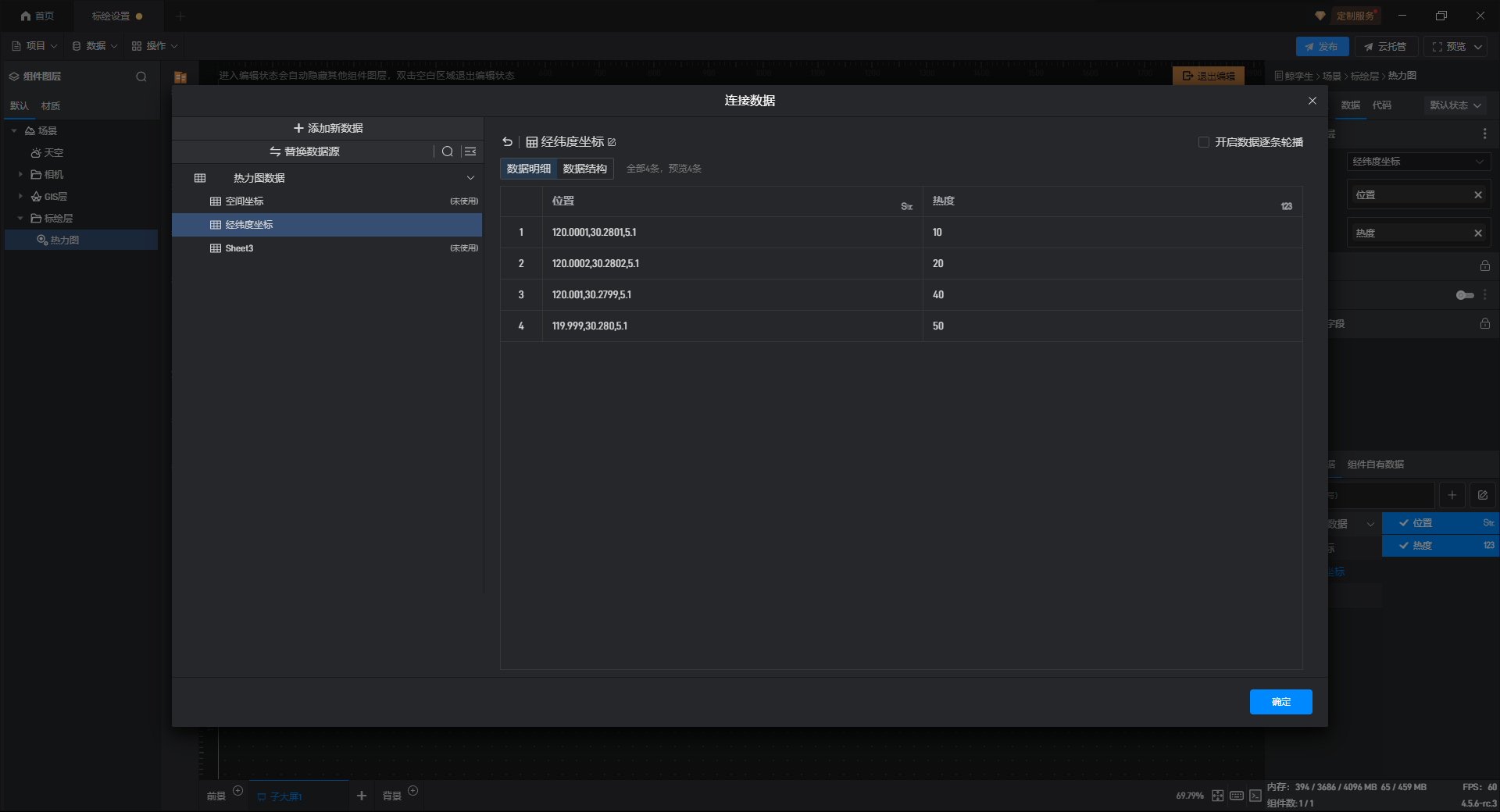Open the three-dot menu under the 数据 tab
This screenshot has height=812, width=1500.
pos(1484,134)
